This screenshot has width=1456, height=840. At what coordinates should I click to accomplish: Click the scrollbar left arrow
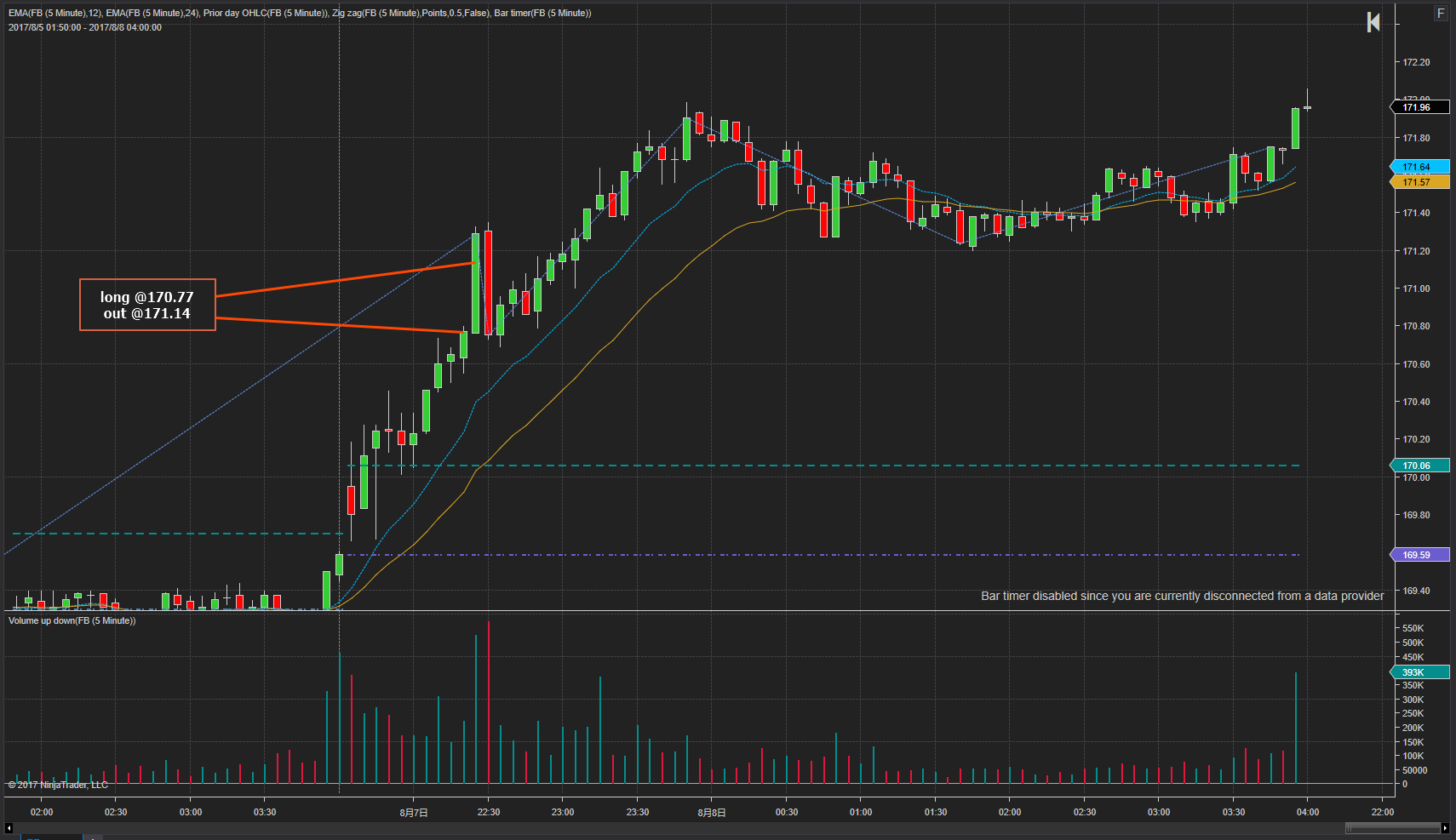pyautogui.click(x=9, y=828)
